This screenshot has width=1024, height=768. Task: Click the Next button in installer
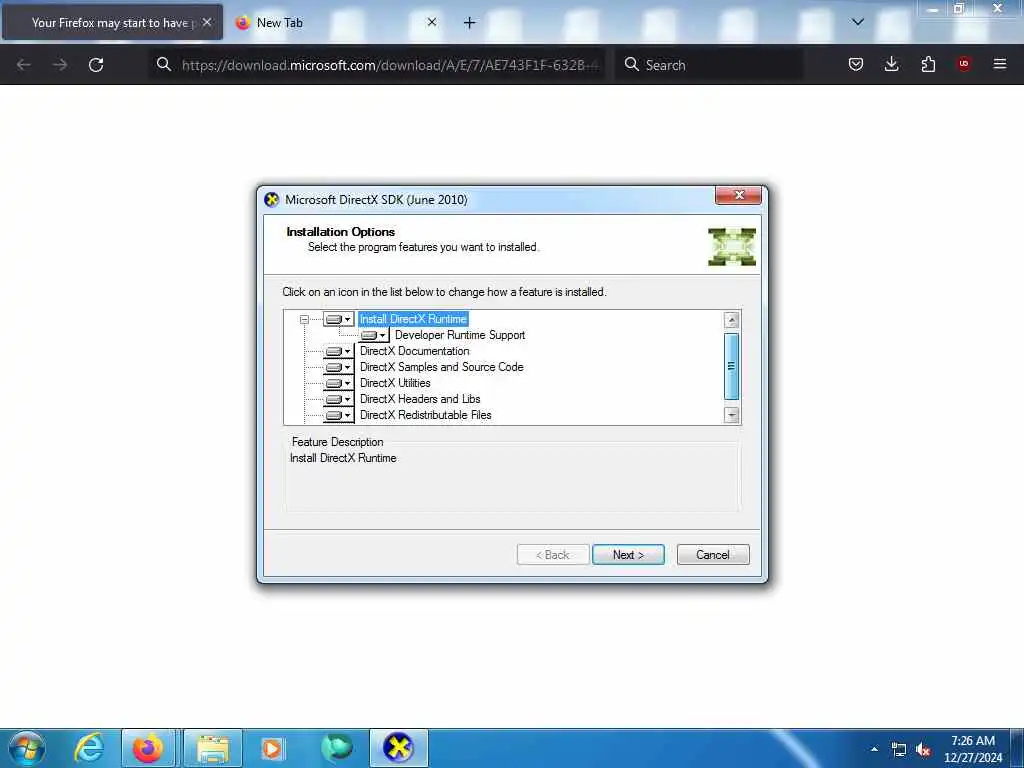click(628, 554)
